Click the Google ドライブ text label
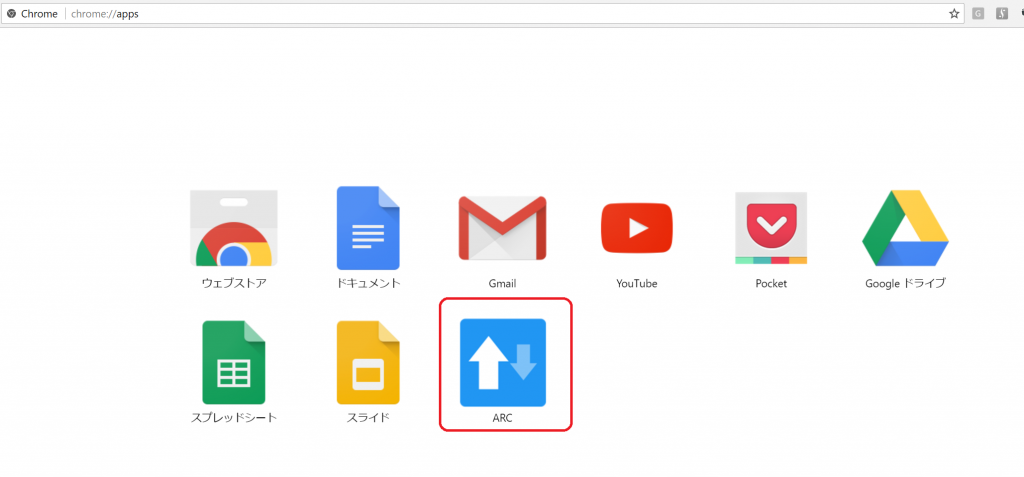Viewport: 1024px width, 477px height. click(x=905, y=284)
